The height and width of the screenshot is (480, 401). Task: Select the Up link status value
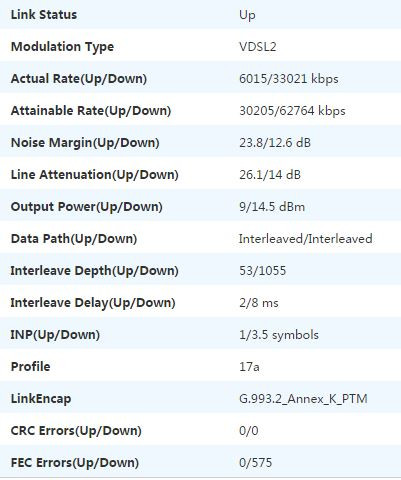247,15
